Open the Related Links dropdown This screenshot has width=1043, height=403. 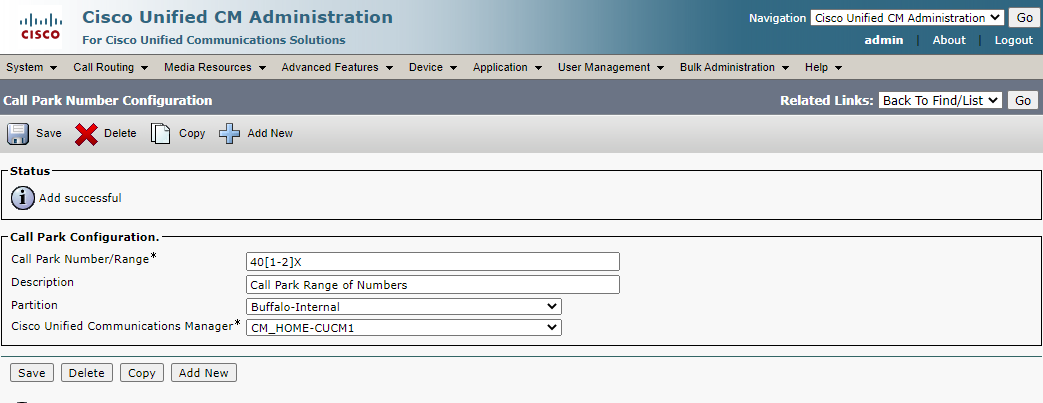(940, 100)
